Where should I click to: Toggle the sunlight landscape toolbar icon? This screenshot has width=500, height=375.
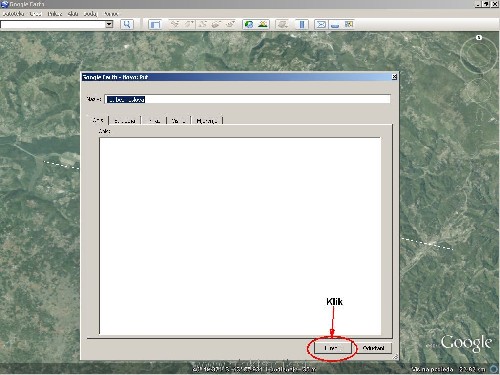(263, 24)
